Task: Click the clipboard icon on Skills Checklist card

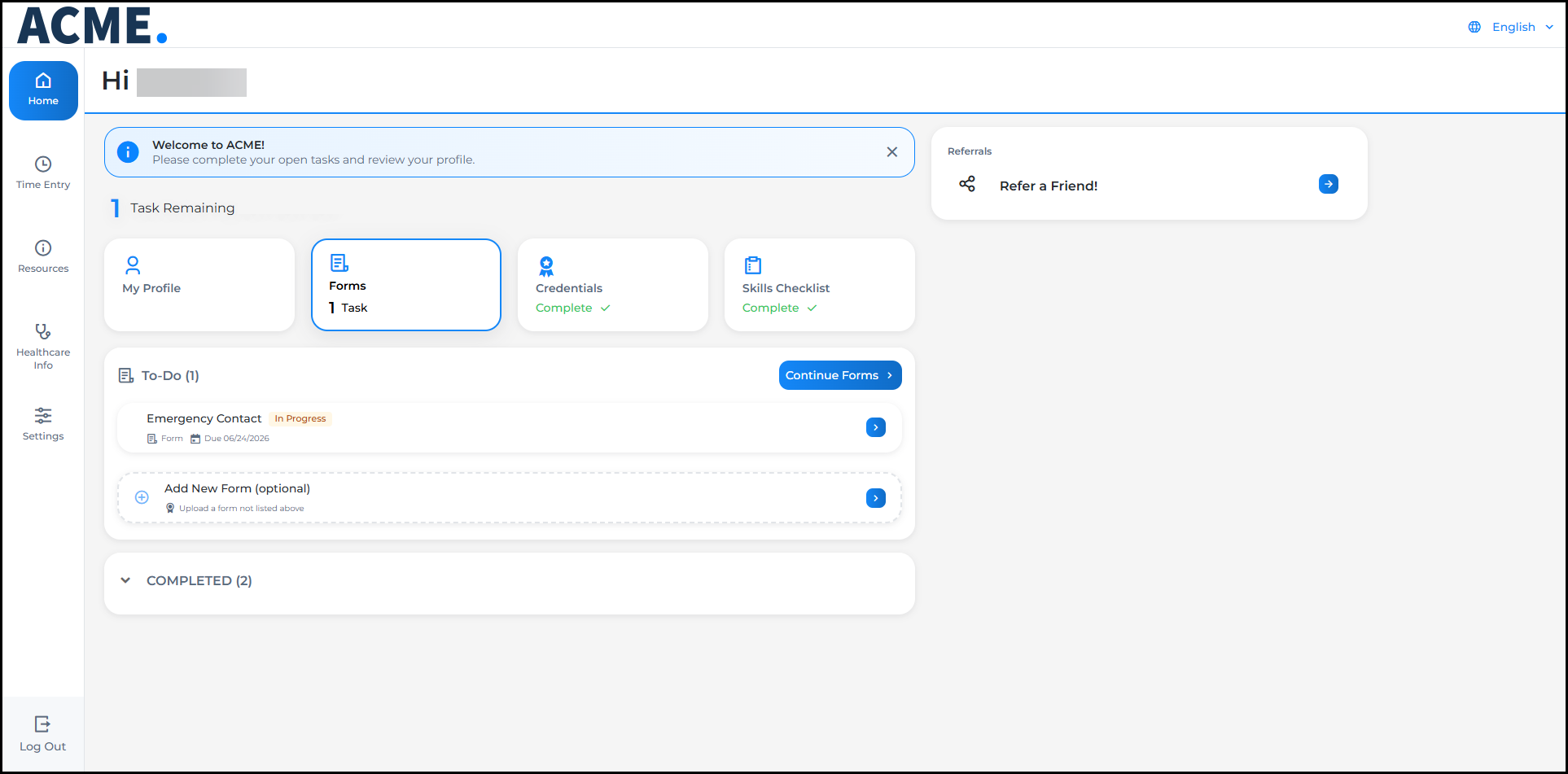Action: 753,265
